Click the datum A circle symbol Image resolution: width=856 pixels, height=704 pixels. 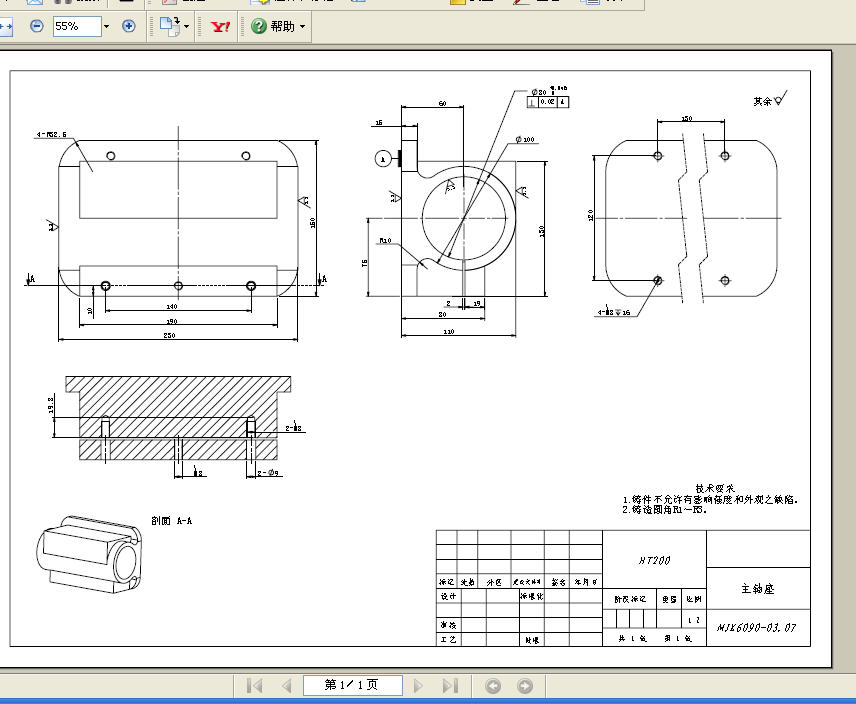(383, 159)
